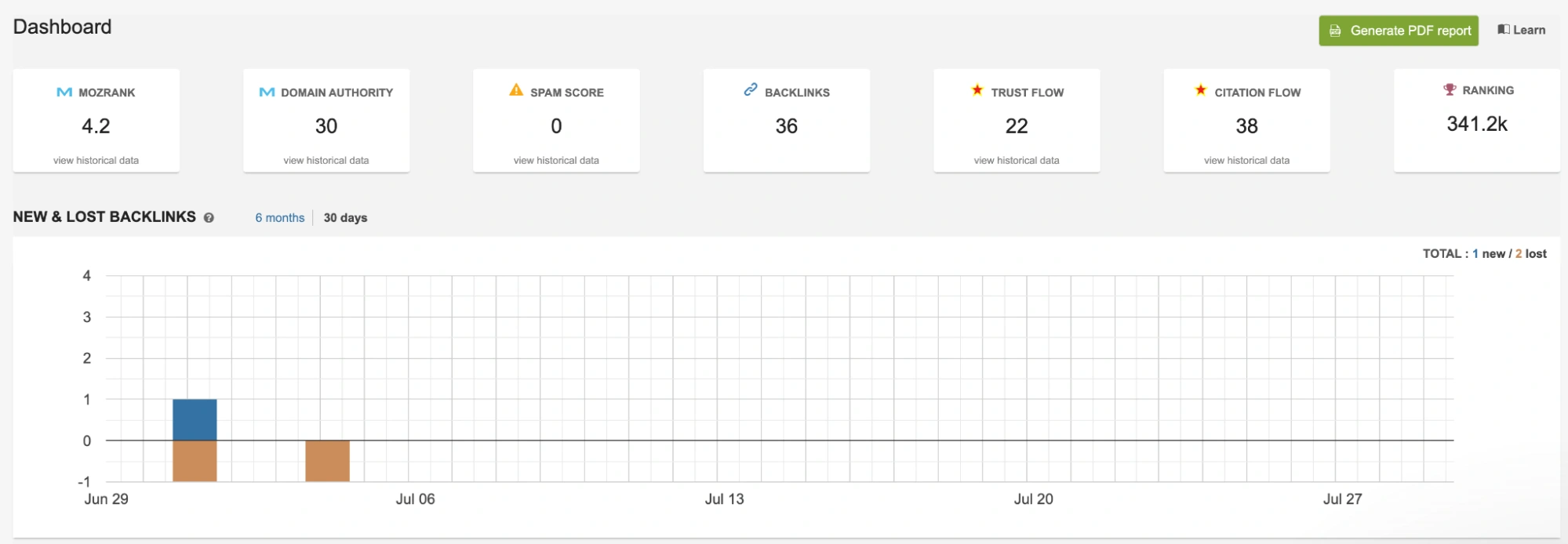
Task: Click the Jun 29 axis label
Action: coord(107,499)
